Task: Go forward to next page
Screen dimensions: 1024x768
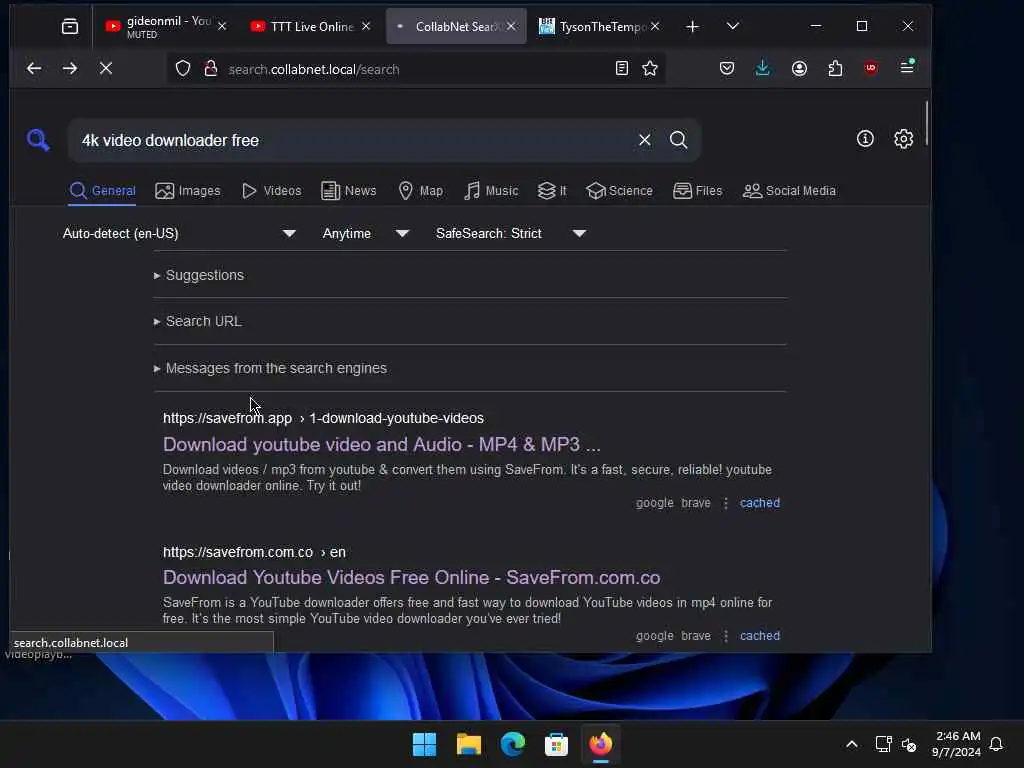Action: coord(70,69)
